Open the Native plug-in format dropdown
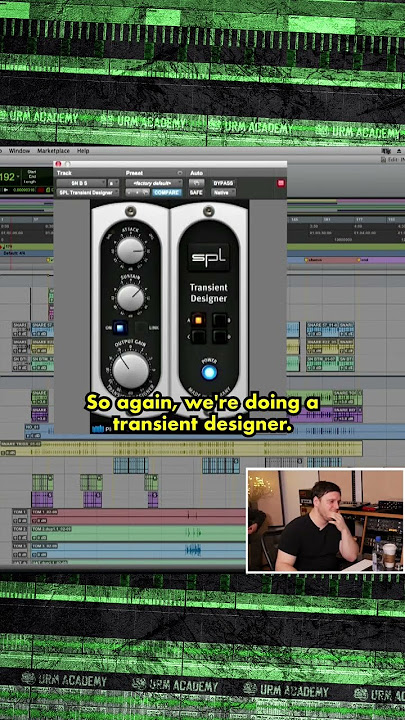This screenshot has width=405, height=720. [x=224, y=192]
